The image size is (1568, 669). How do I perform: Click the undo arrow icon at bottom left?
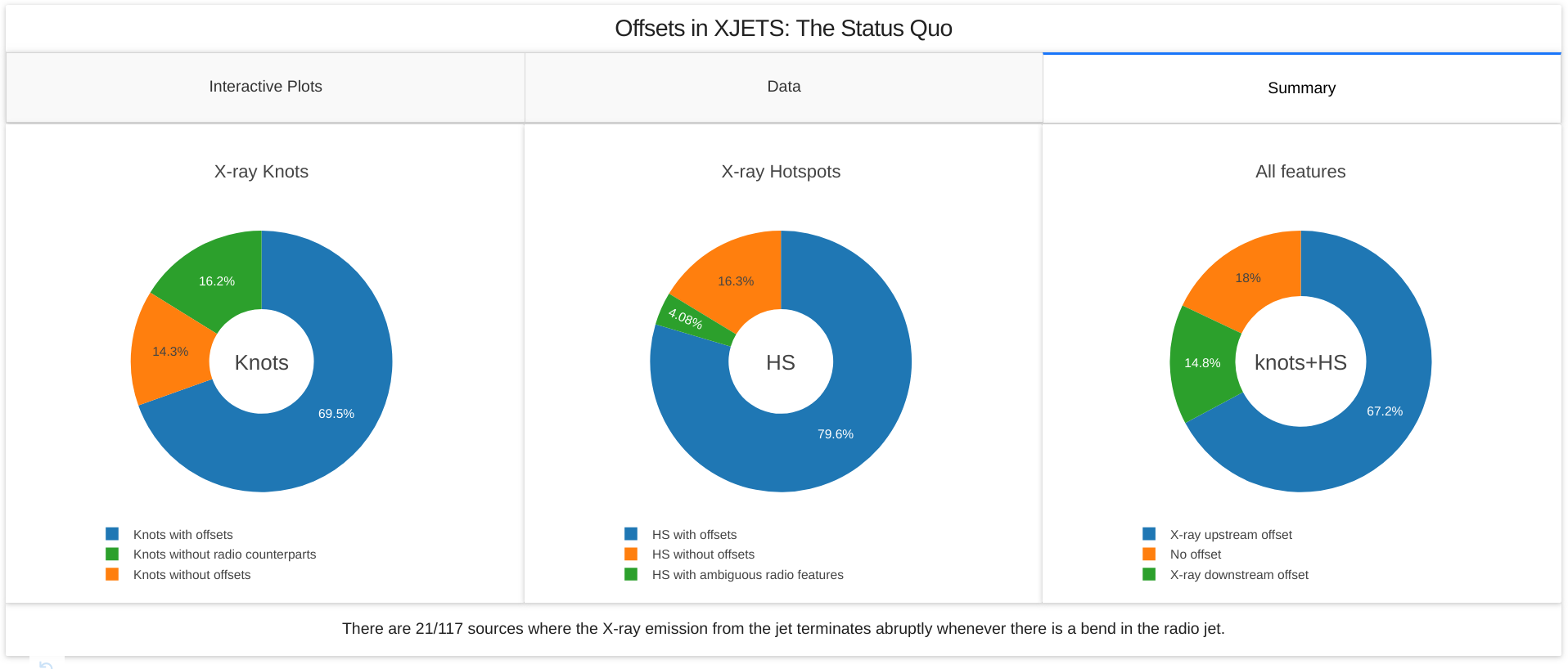pos(47,664)
